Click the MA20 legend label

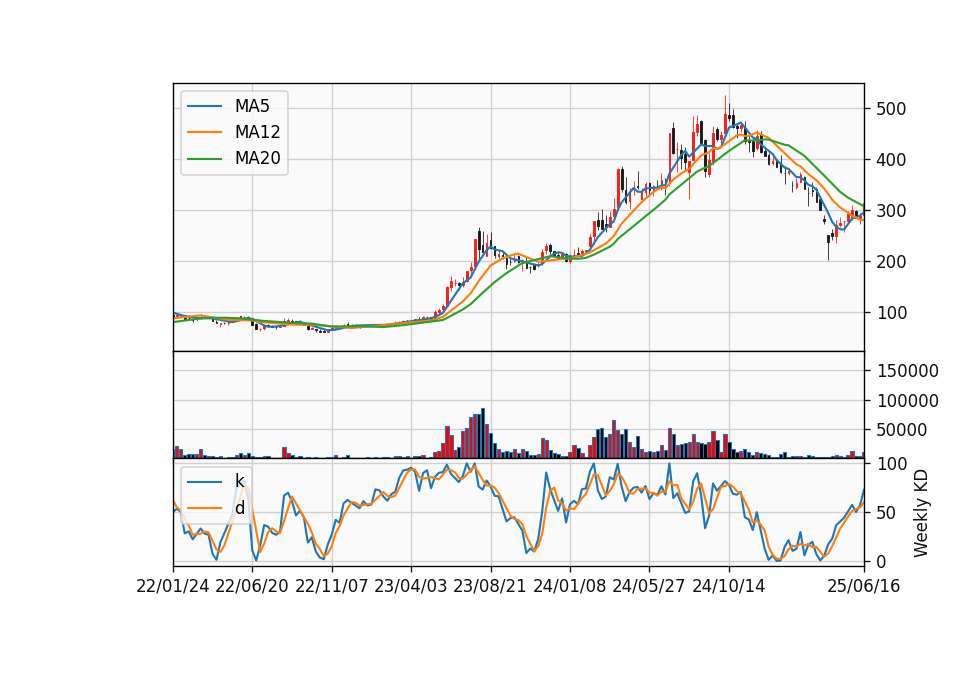[257, 159]
